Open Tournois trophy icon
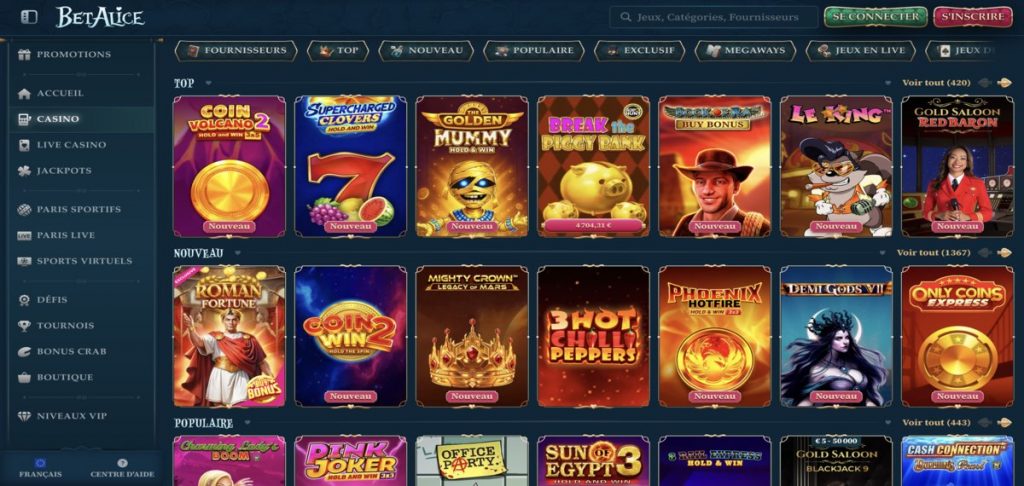 pos(24,326)
